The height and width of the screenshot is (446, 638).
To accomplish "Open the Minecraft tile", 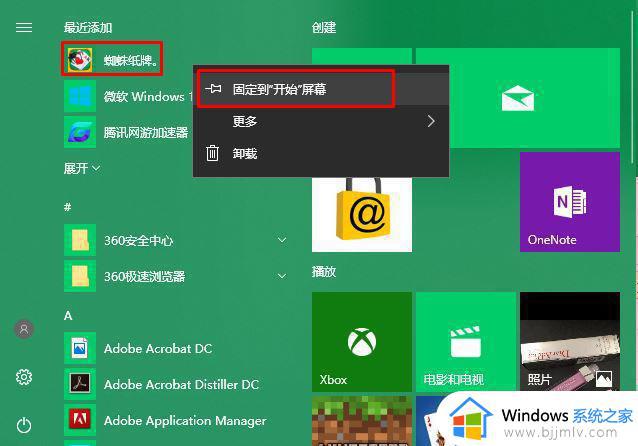I will [362, 421].
